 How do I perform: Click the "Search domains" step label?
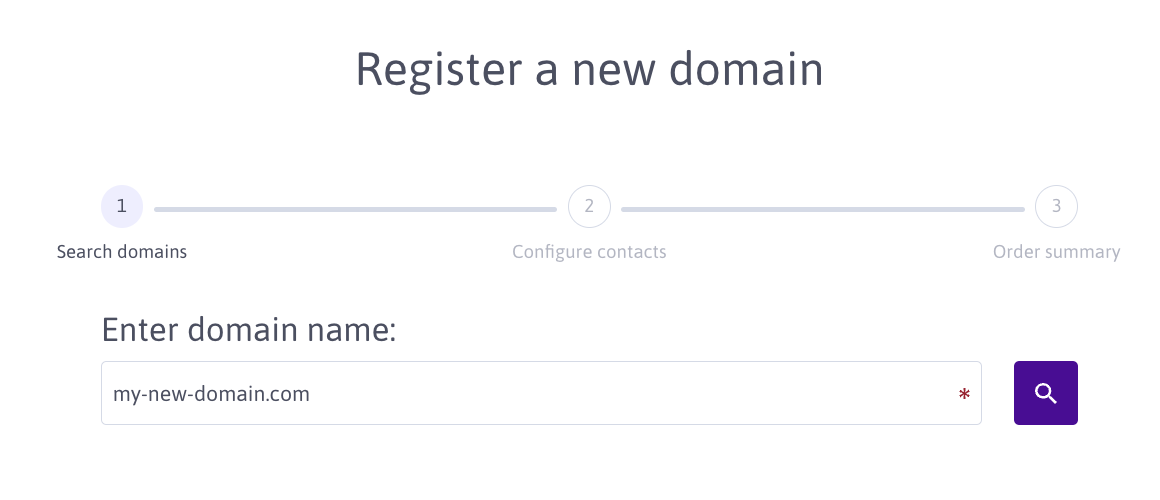click(122, 252)
